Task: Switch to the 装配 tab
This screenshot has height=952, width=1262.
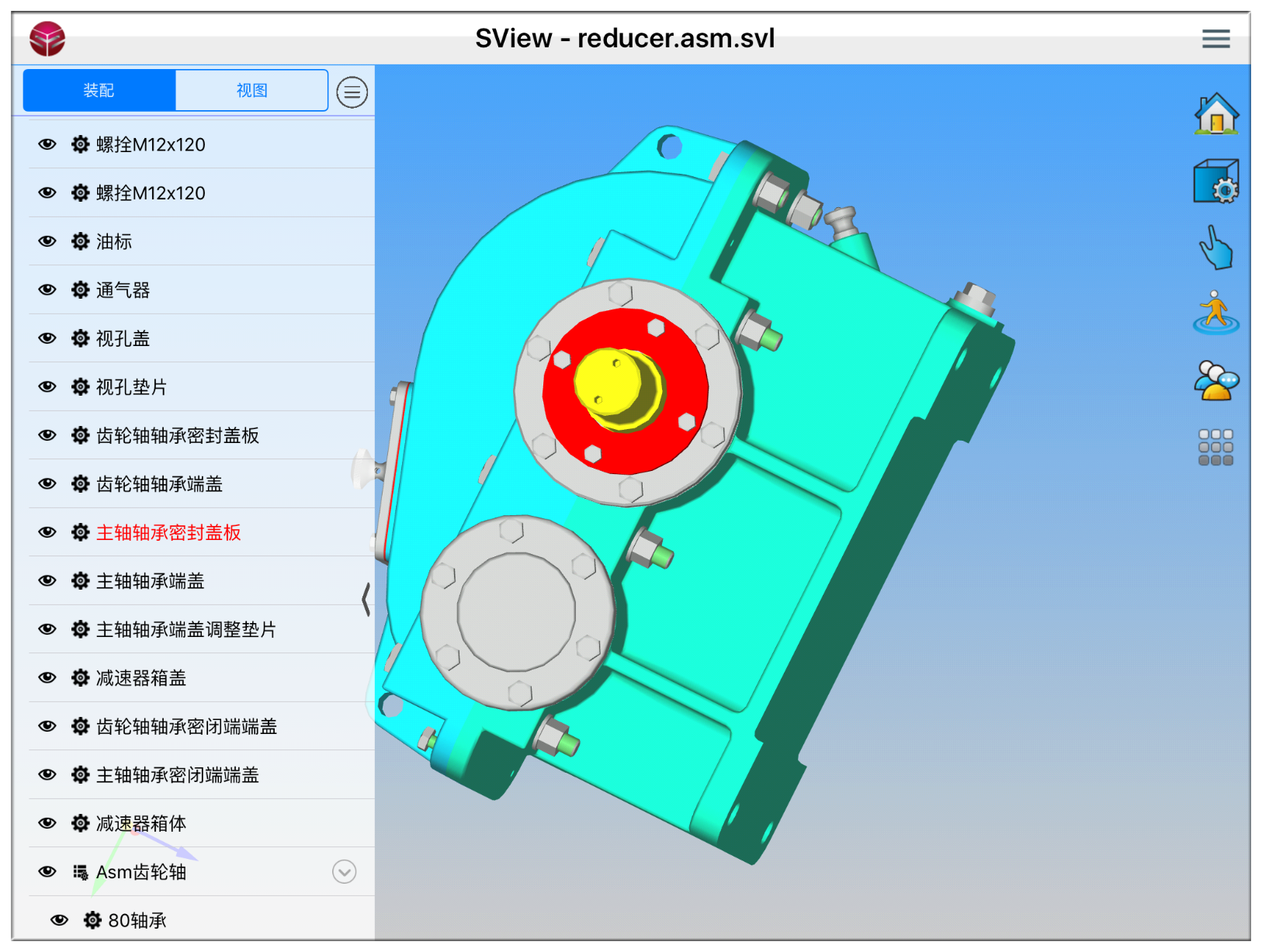Action: (99, 90)
